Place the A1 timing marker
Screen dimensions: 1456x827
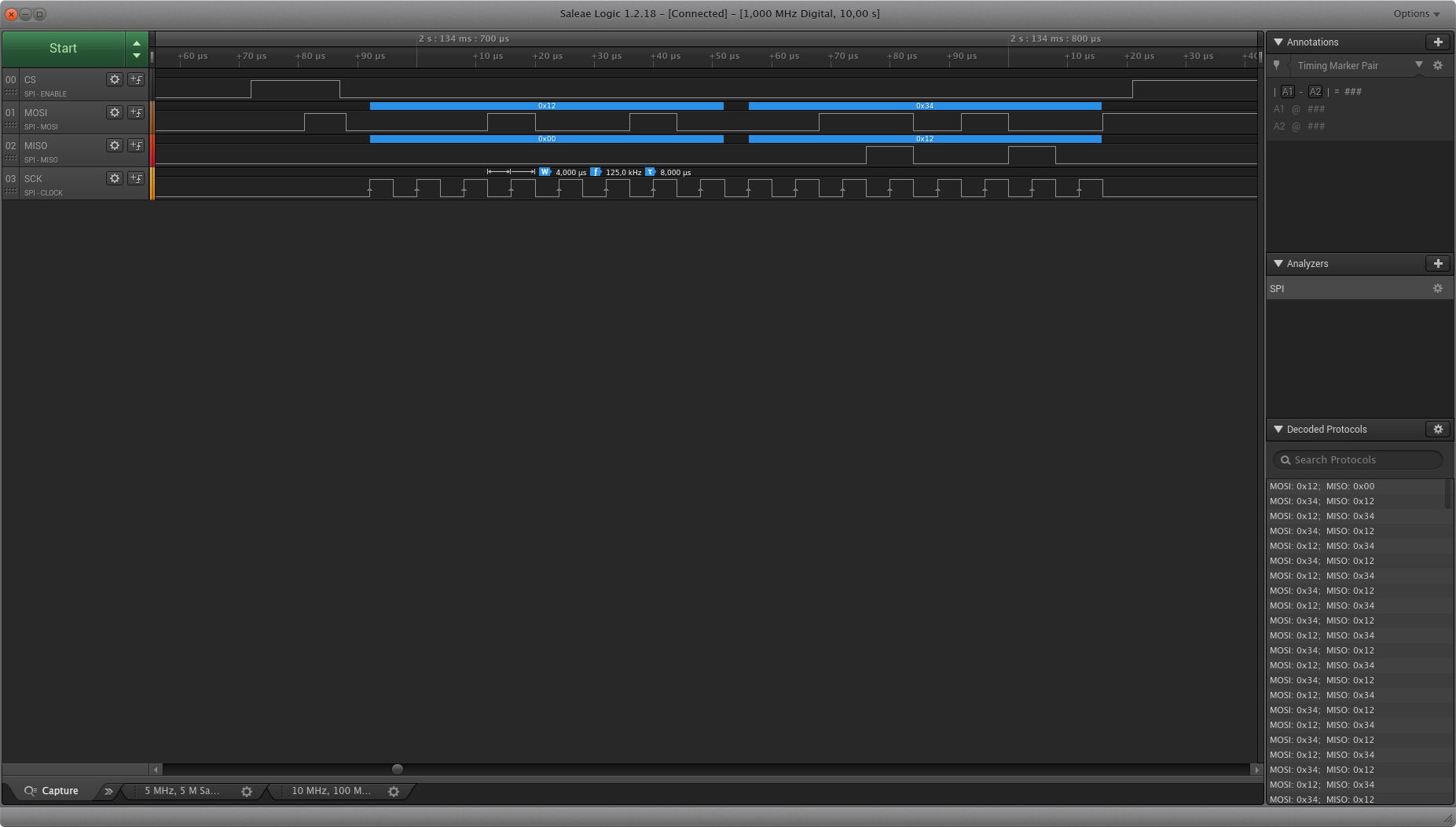point(1288,91)
